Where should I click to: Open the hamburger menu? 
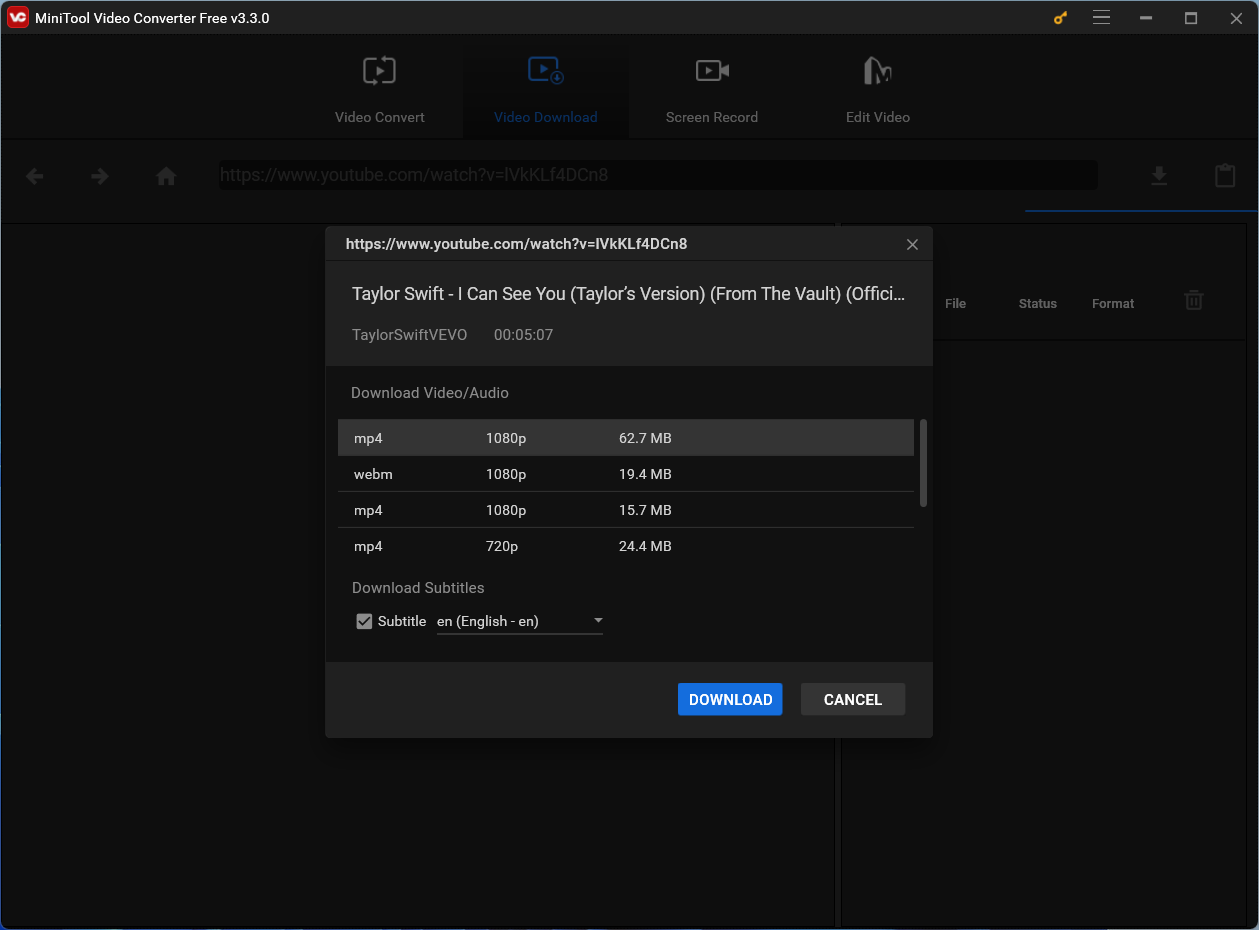click(1101, 18)
